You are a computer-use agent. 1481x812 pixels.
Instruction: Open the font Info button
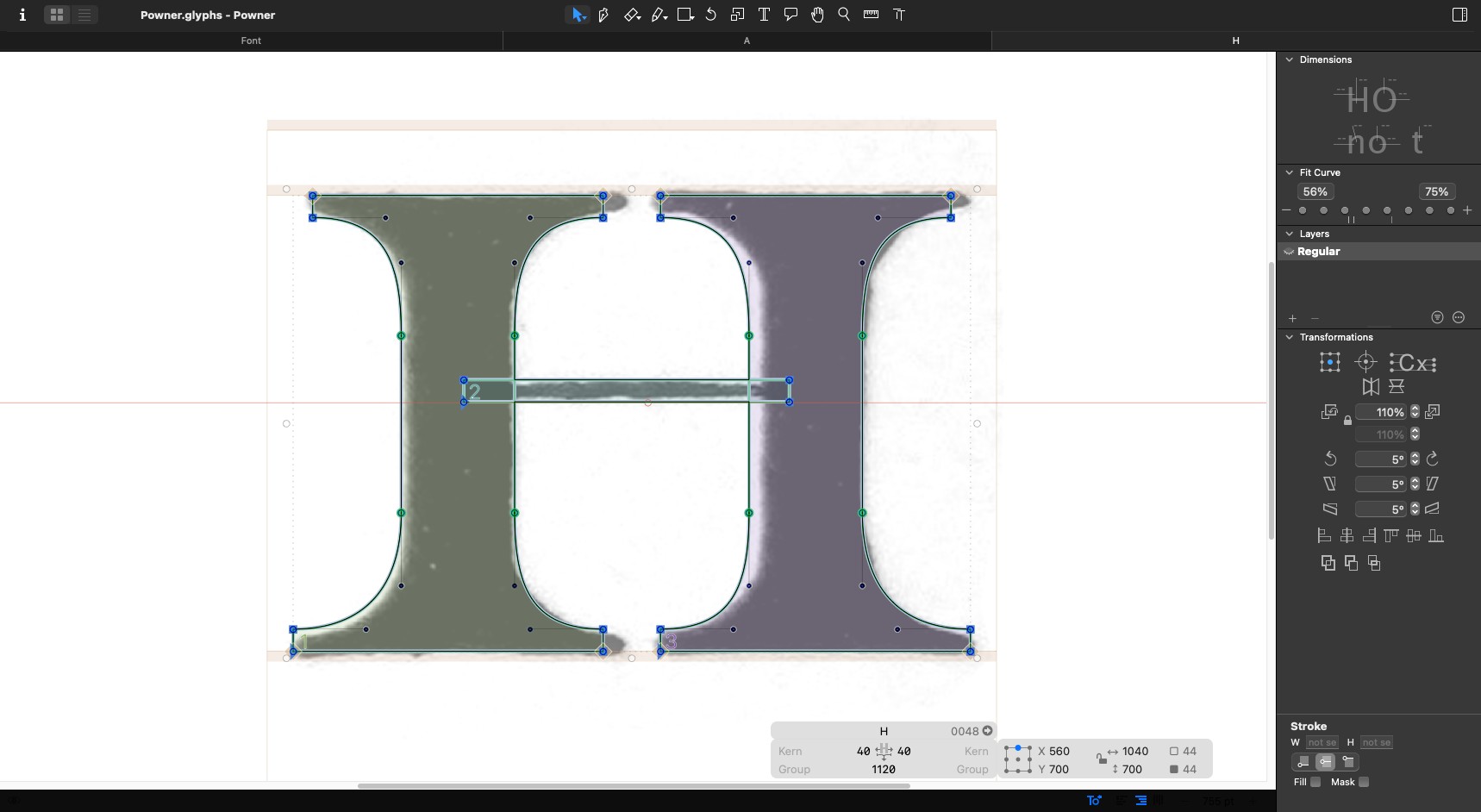22,15
